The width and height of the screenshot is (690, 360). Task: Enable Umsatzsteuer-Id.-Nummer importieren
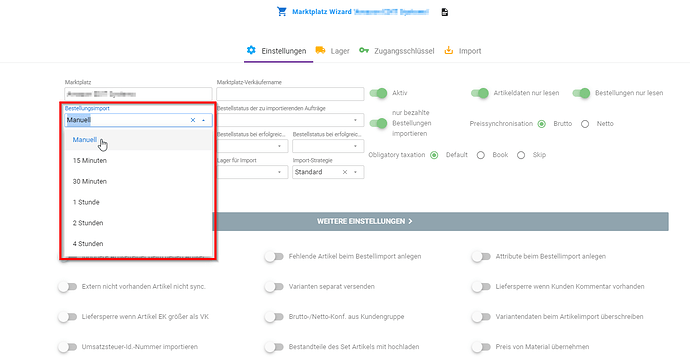[x=67, y=347]
